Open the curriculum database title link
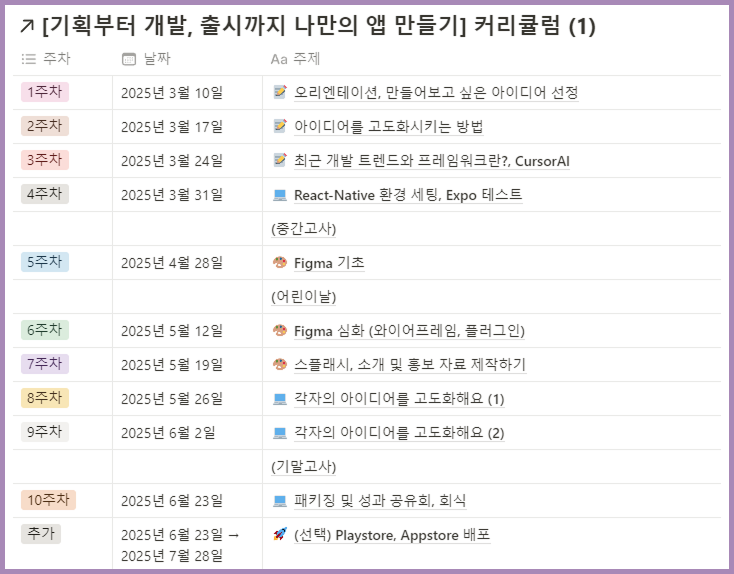Screen dimensions: 734x574 319,26
